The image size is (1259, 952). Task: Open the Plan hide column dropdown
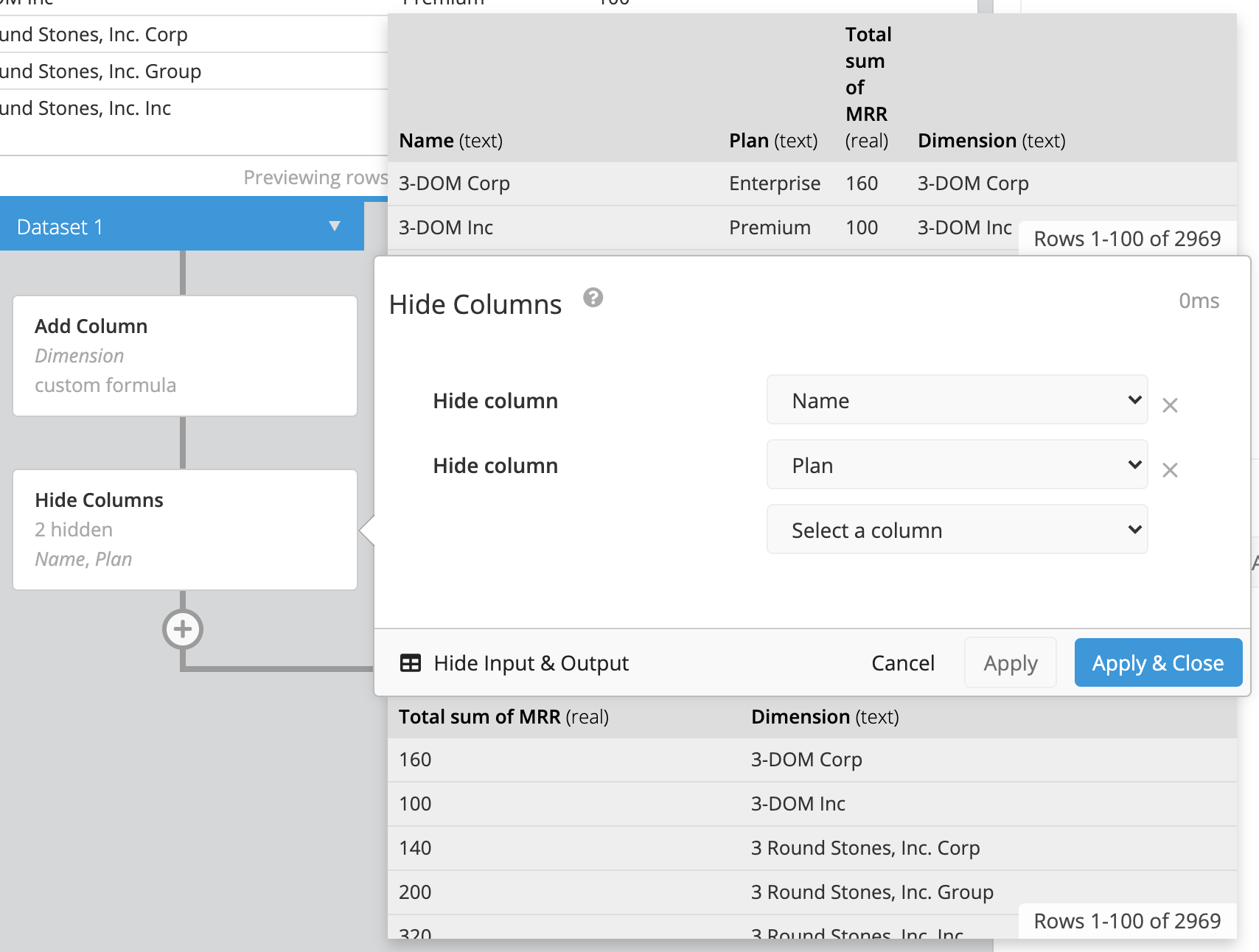(x=957, y=465)
